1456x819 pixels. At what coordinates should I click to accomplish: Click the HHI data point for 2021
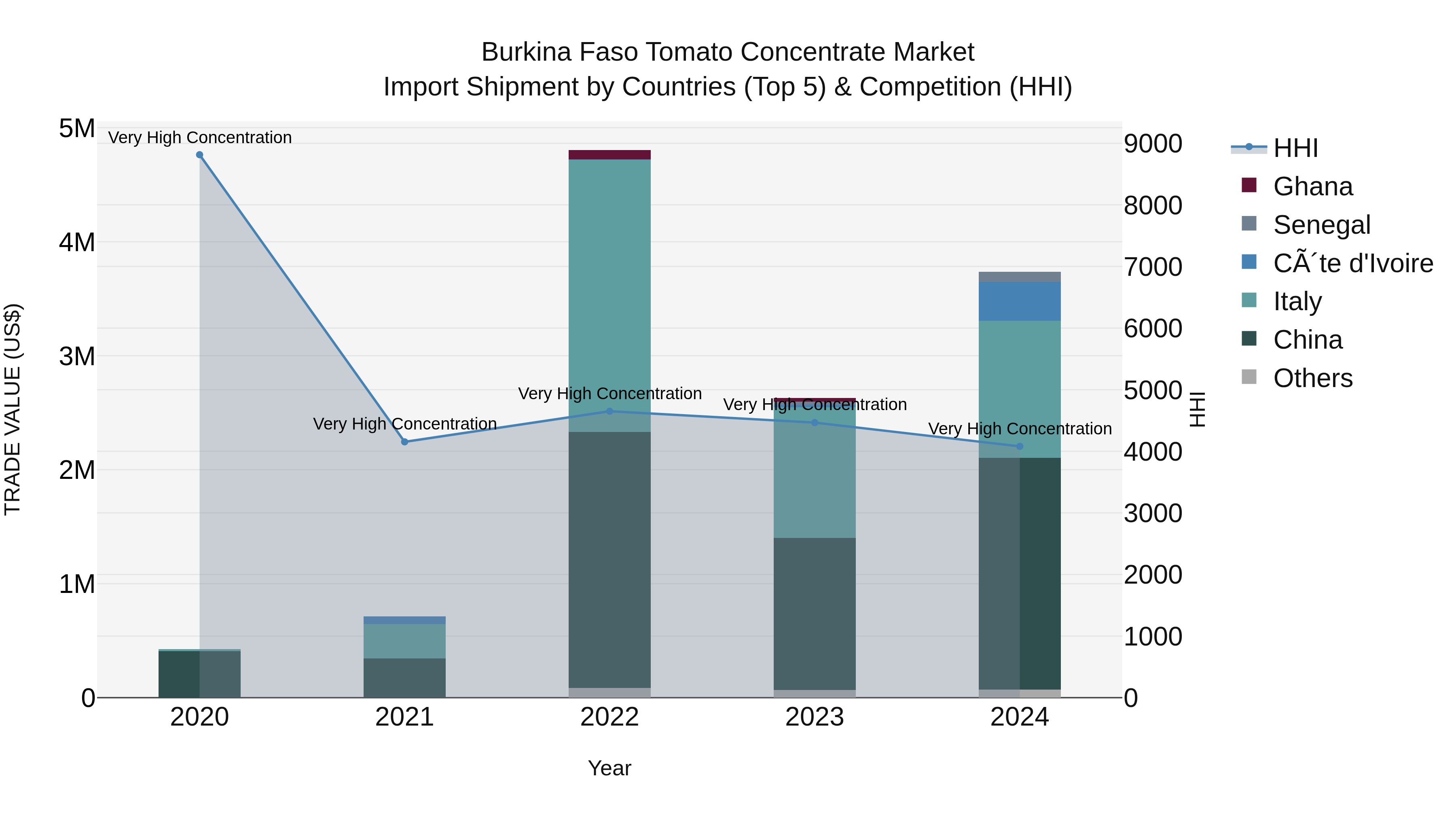405,442
